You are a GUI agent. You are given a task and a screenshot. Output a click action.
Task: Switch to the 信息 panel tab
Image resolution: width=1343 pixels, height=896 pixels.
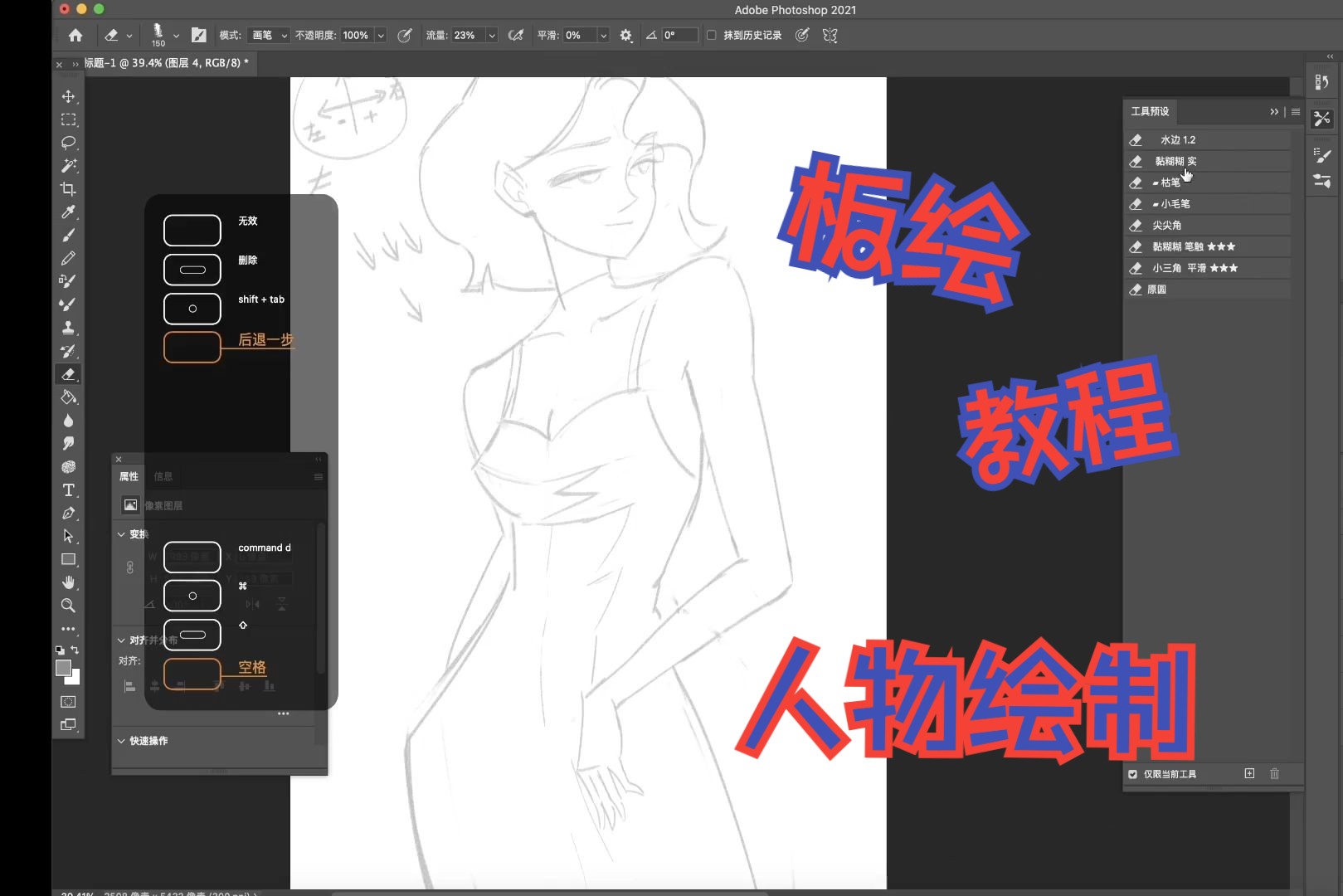[x=163, y=475]
